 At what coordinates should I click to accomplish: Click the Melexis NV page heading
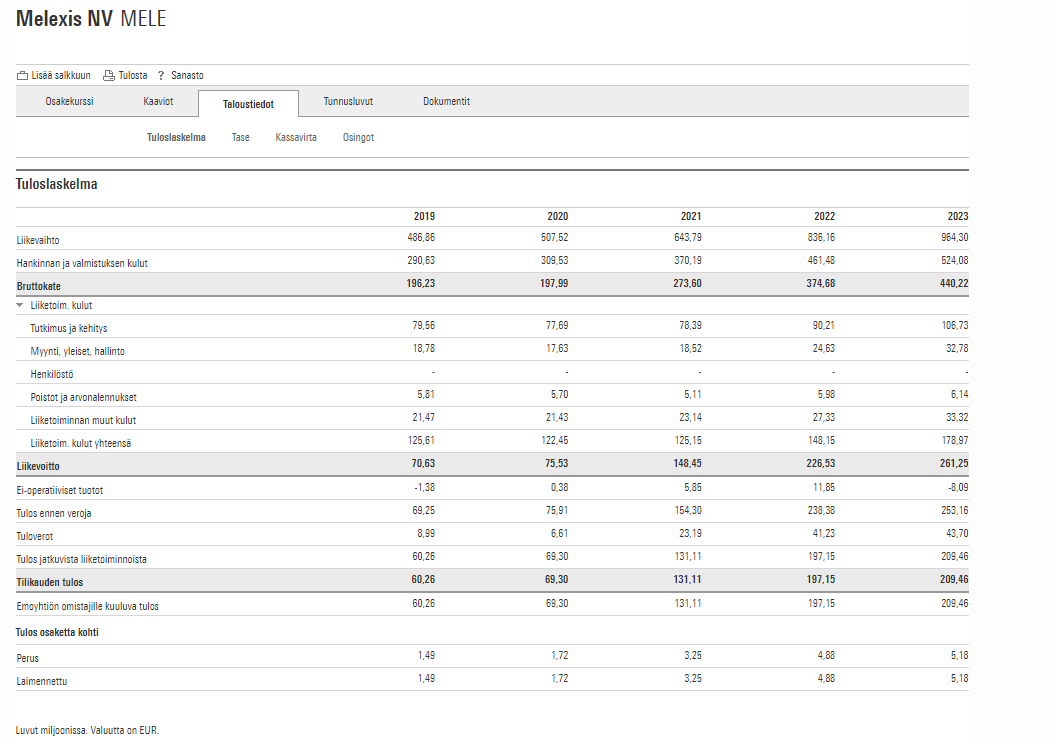click(x=64, y=20)
